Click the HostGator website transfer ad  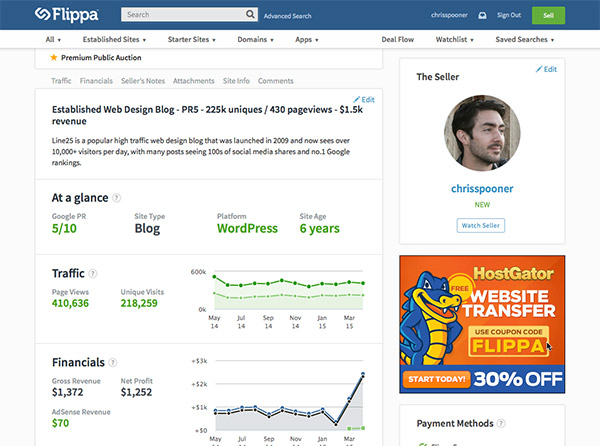[x=482, y=324]
